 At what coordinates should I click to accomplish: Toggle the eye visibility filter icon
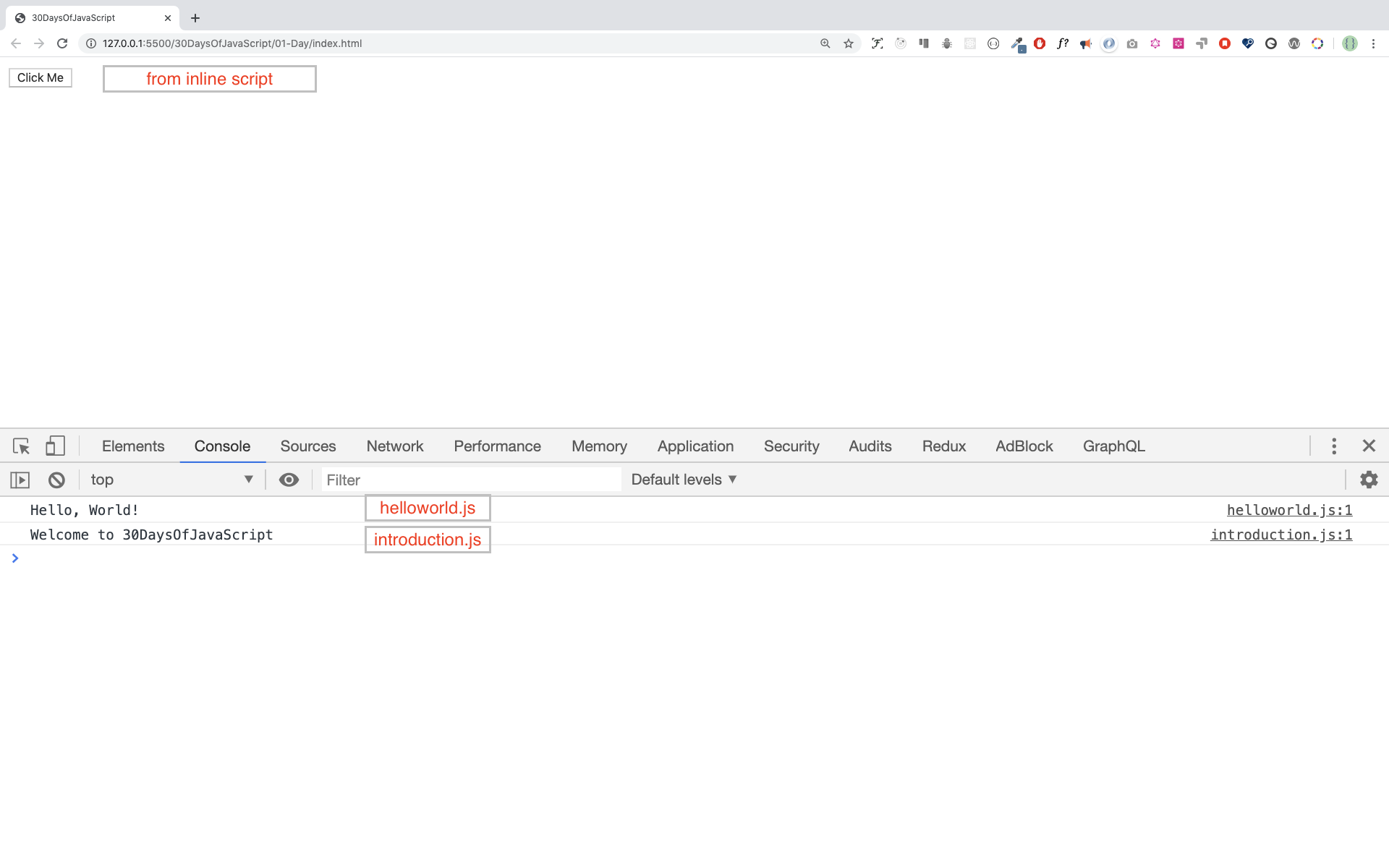pyautogui.click(x=289, y=479)
